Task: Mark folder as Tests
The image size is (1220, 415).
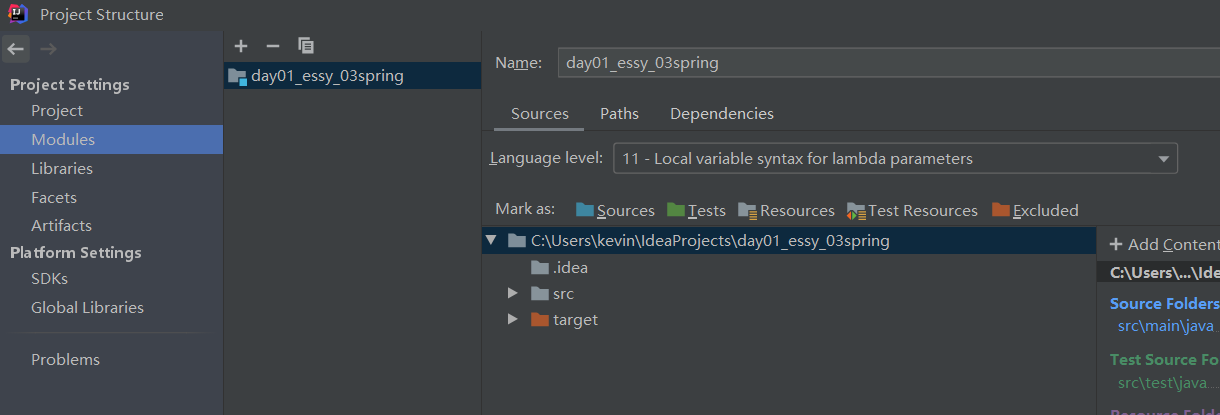Action: point(696,210)
